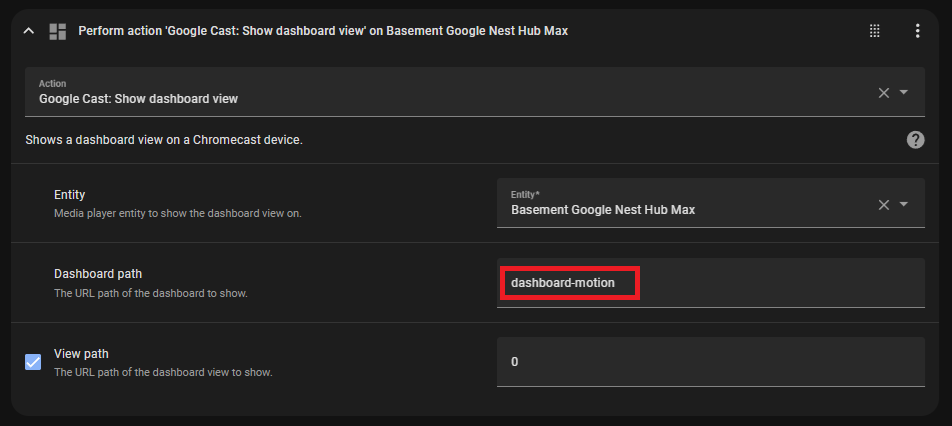This screenshot has width=952, height=426.
Task: Click the 'Shows a dashboard view on a Chromecast device' description
Action: pyautogui.click(x=164, y=140)
